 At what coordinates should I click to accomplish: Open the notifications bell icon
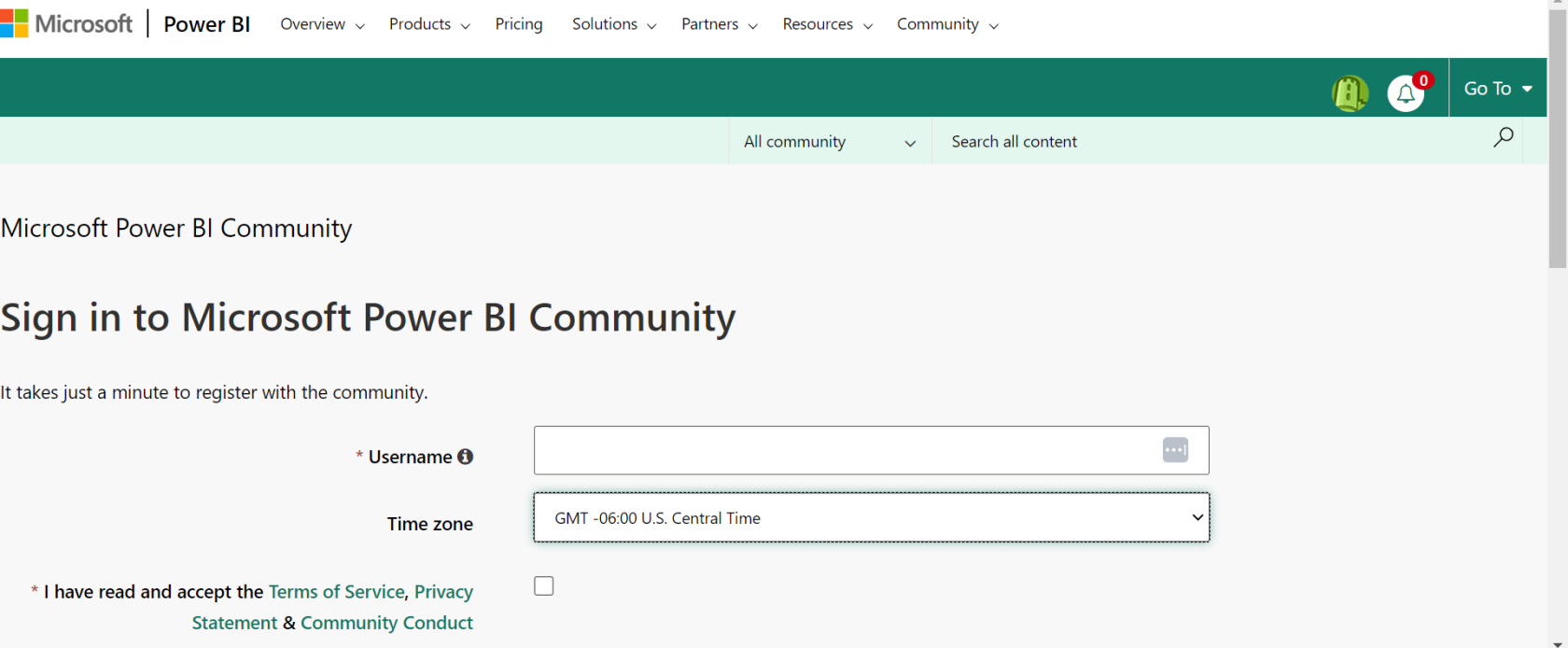coord(1406,92)
